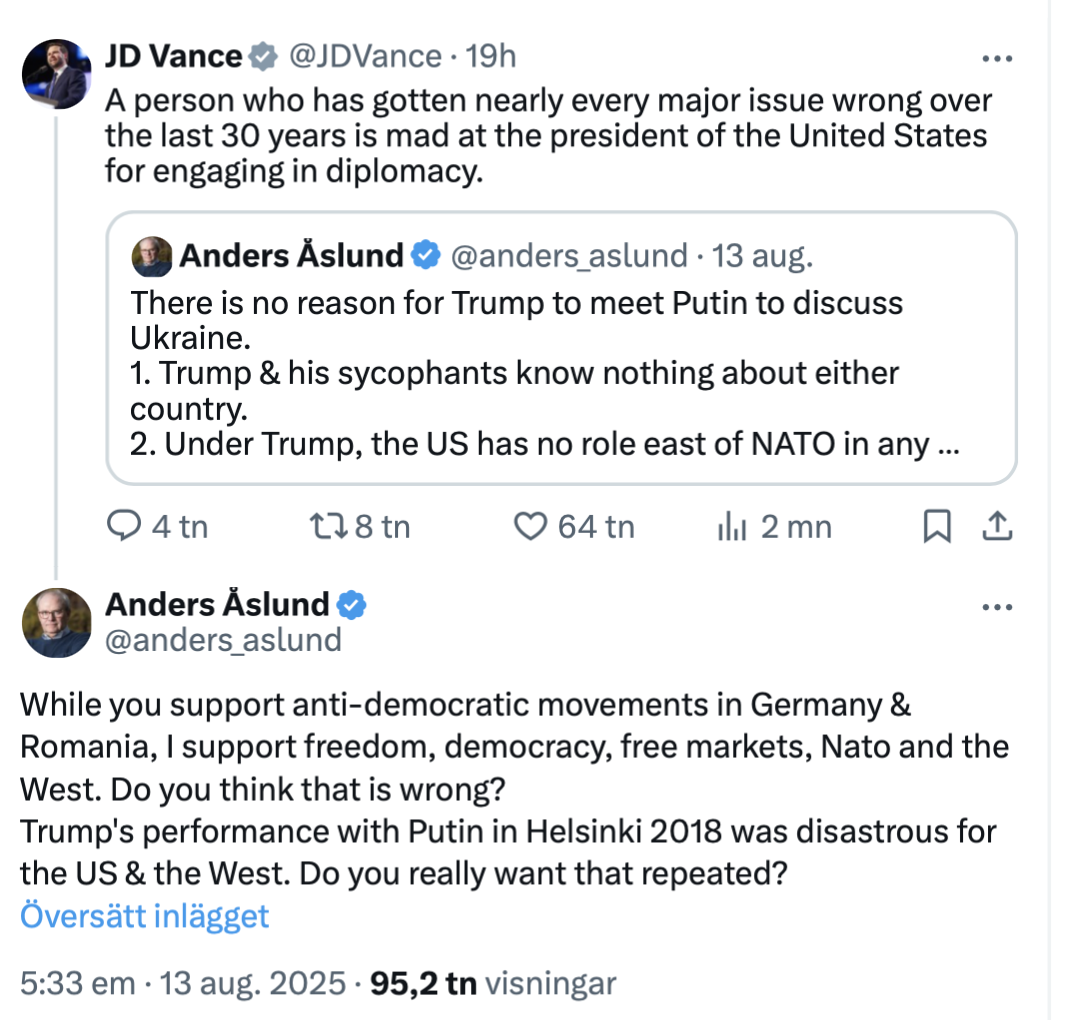
Task: Click the 19h timestamp on Vance's post
Action: pyautogui.click(x=490, y=56)
